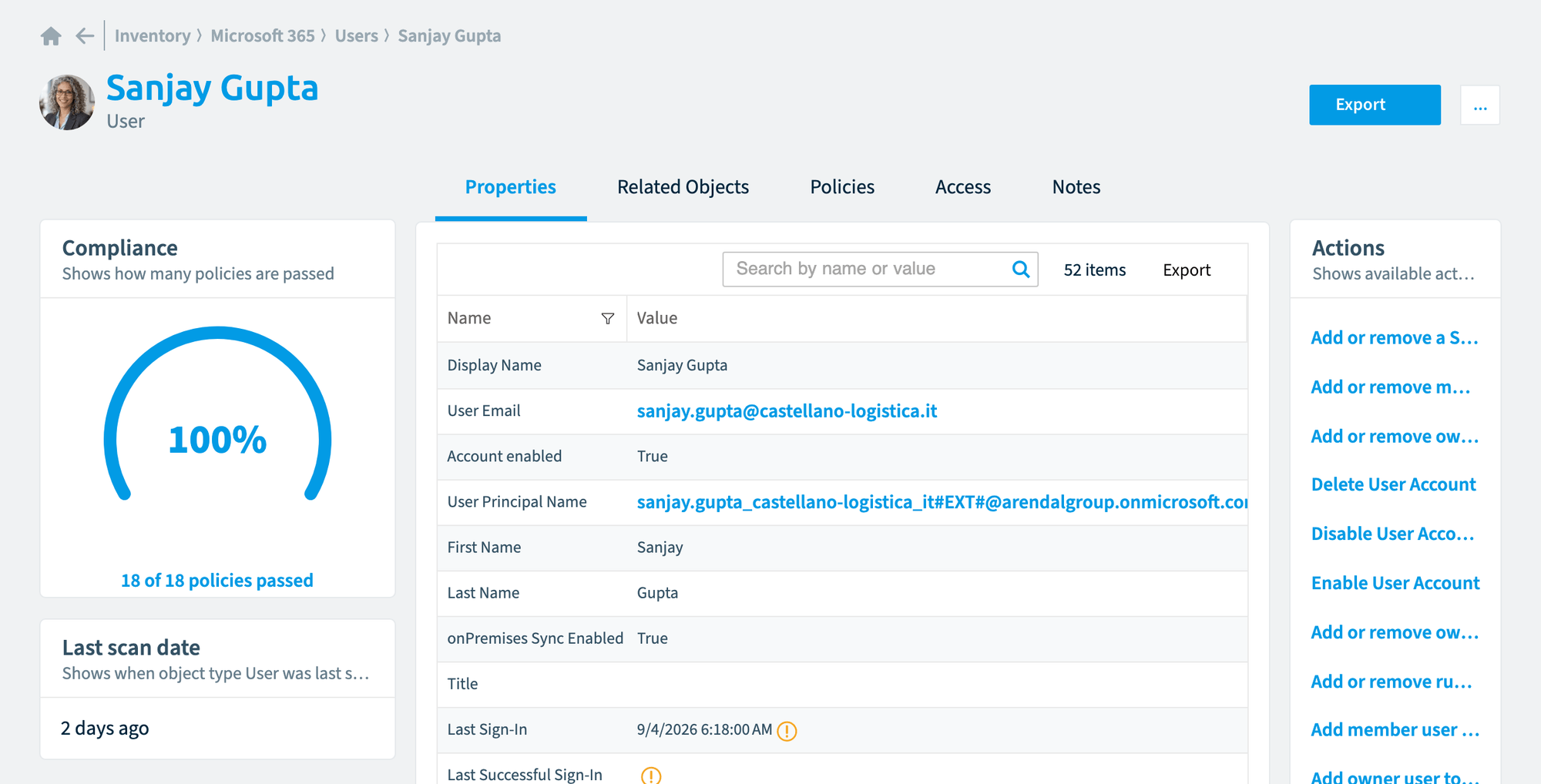1541x784 pixels.
Task: Open the Access tab
Action: click(x=963, y=187)
